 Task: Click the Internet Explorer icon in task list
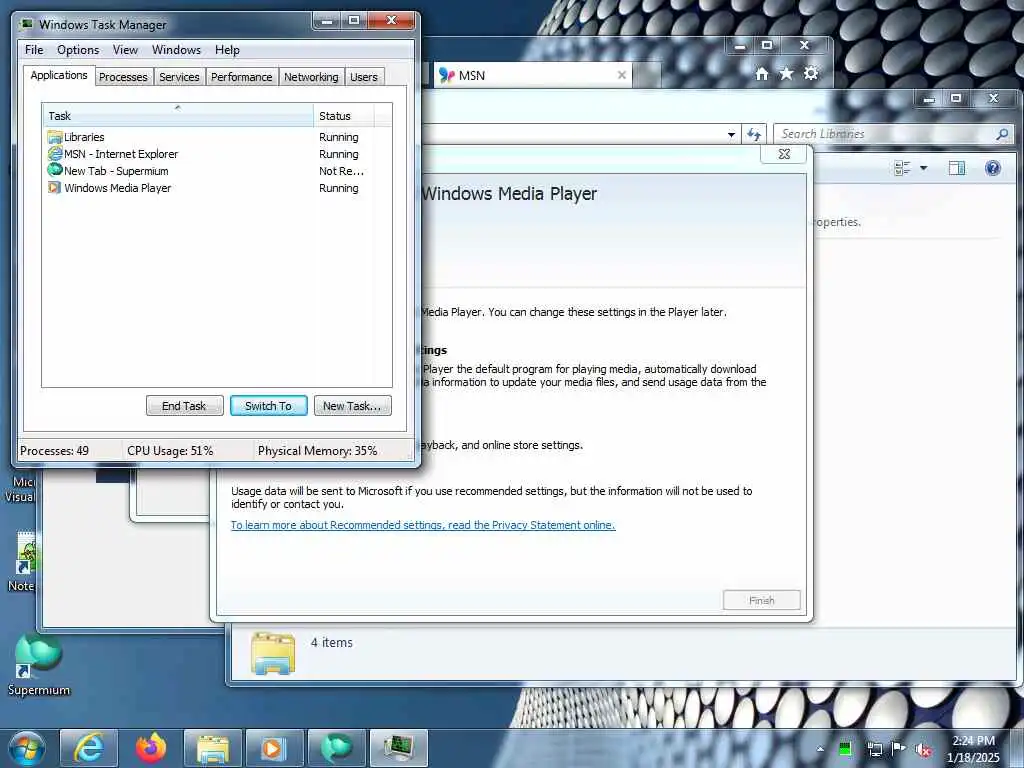click(x=55, y=154)
